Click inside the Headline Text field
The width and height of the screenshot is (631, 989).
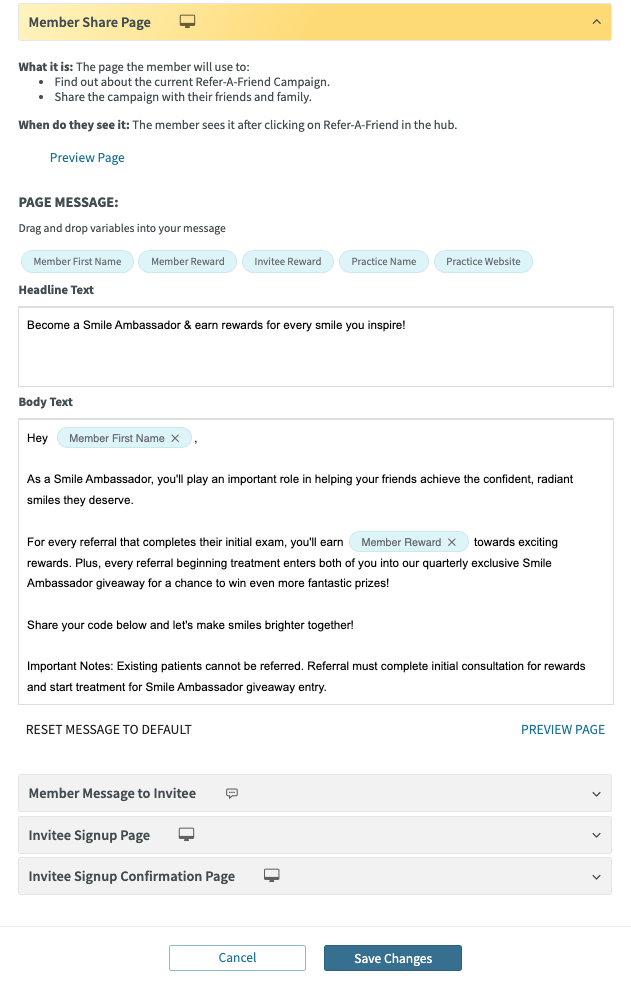[315, 345]
